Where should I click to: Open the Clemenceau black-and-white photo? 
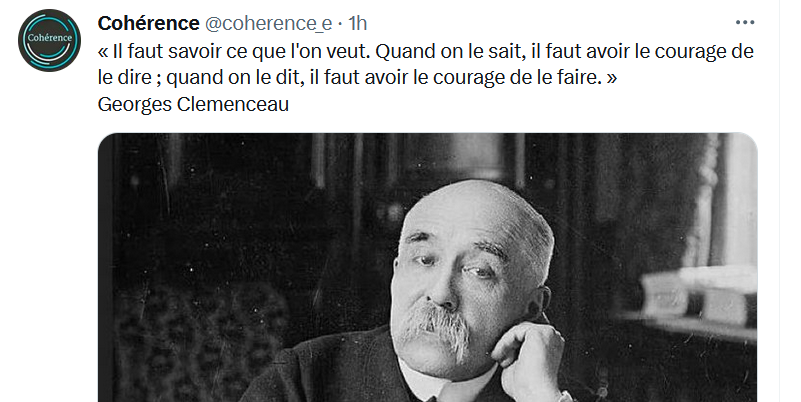coord(428,268)
